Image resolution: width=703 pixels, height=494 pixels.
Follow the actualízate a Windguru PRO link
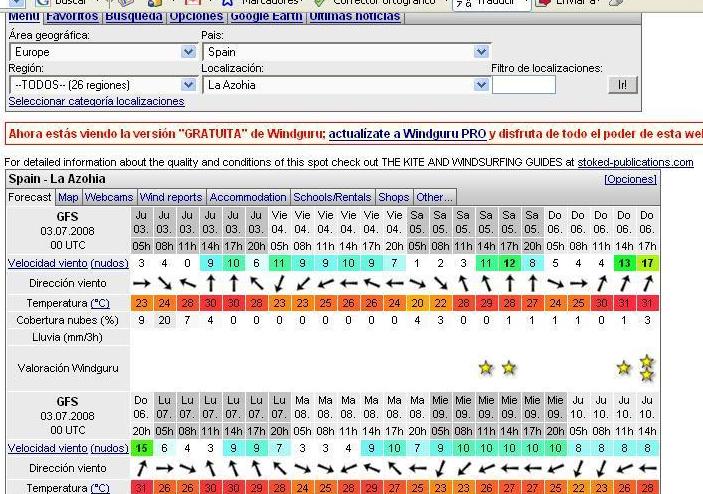click(x=408, y=134)
